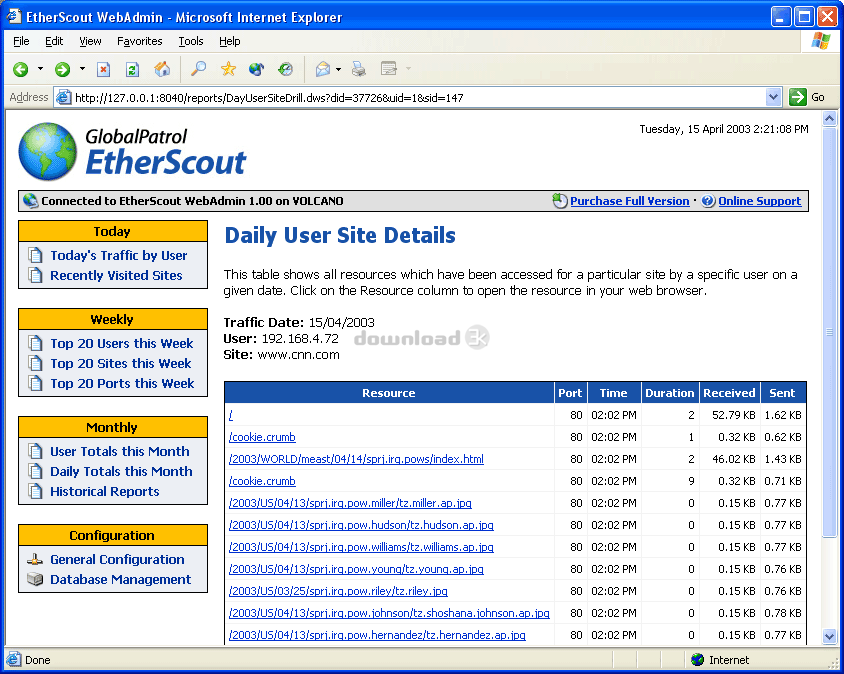Click the Stop page loading icon
The width and height of the screenshot is (844, 674).
click(x=103, y=69)
